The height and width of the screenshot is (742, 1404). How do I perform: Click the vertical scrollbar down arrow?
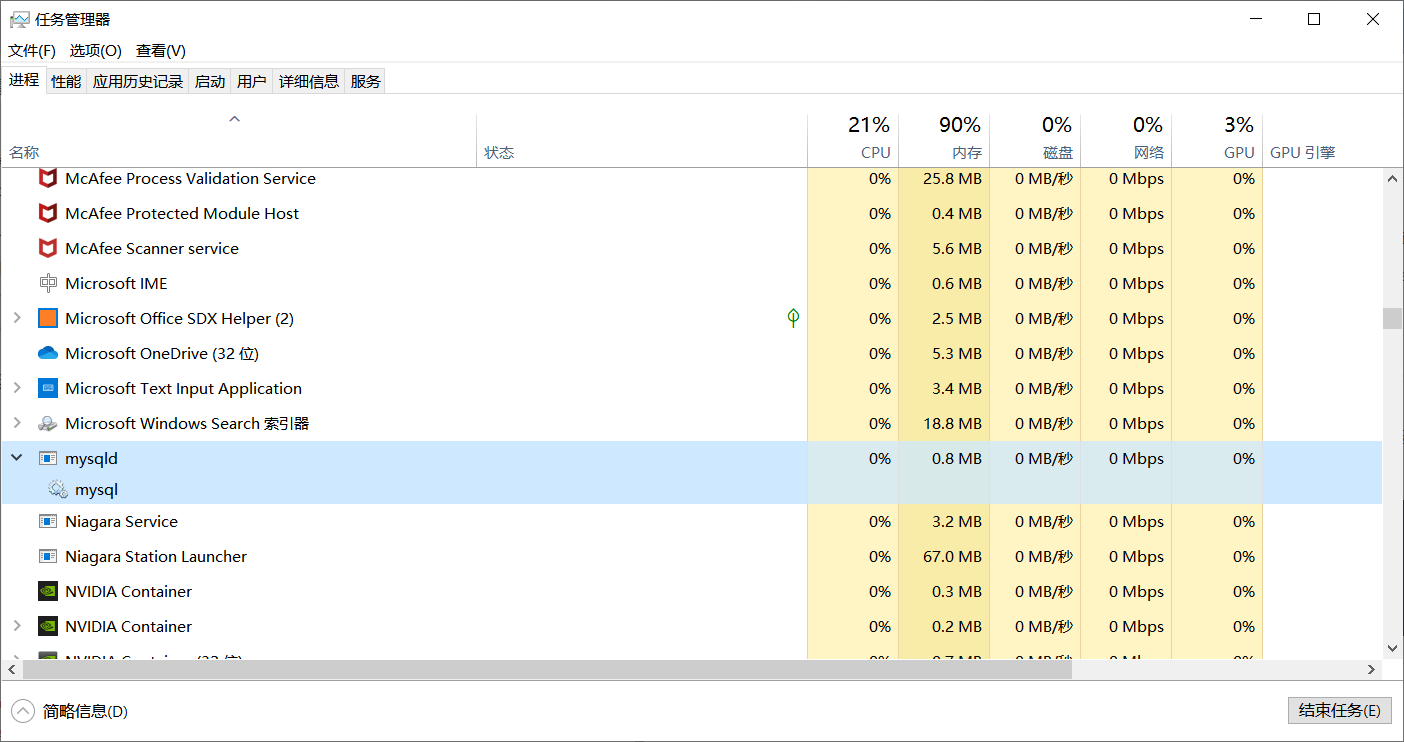click(x=1392, y=649)
